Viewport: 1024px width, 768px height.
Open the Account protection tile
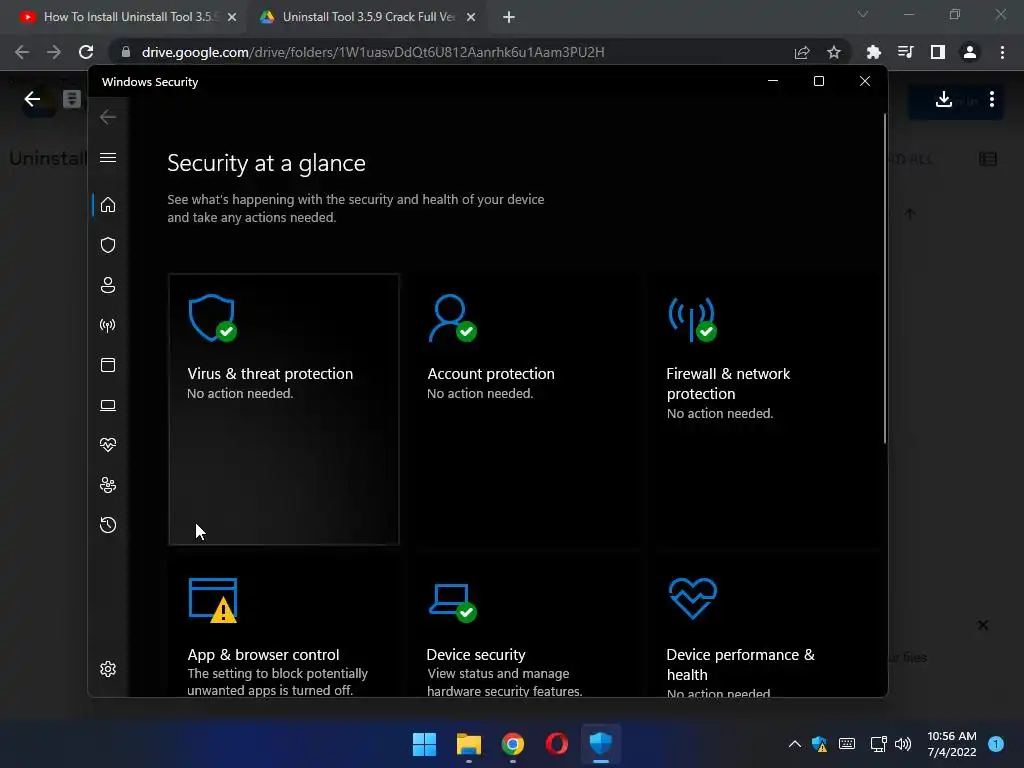[x=524, y=409]
